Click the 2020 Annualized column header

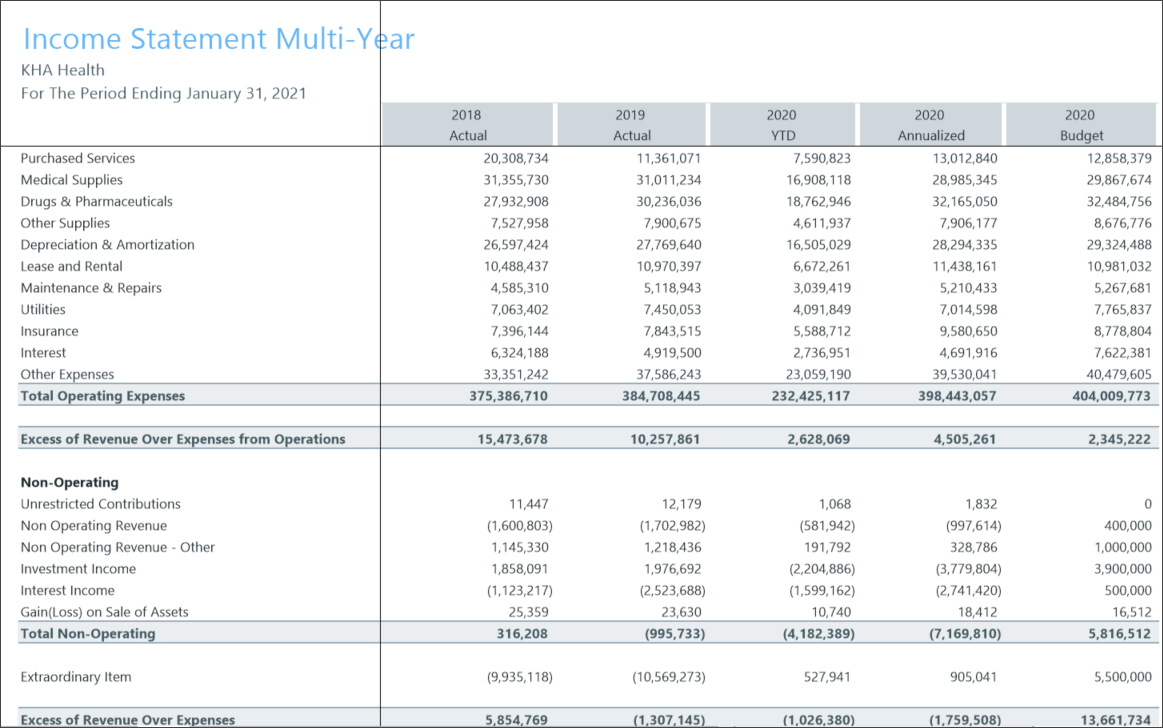tap(930, 125)
